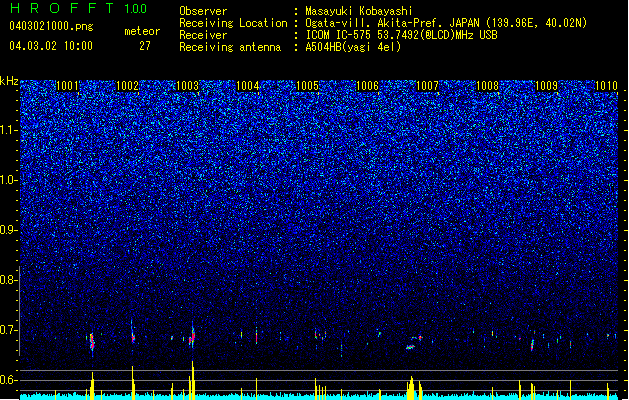
Task: Click the HROFFT title text
Action: pyautogui.click(x=62, y=8)
